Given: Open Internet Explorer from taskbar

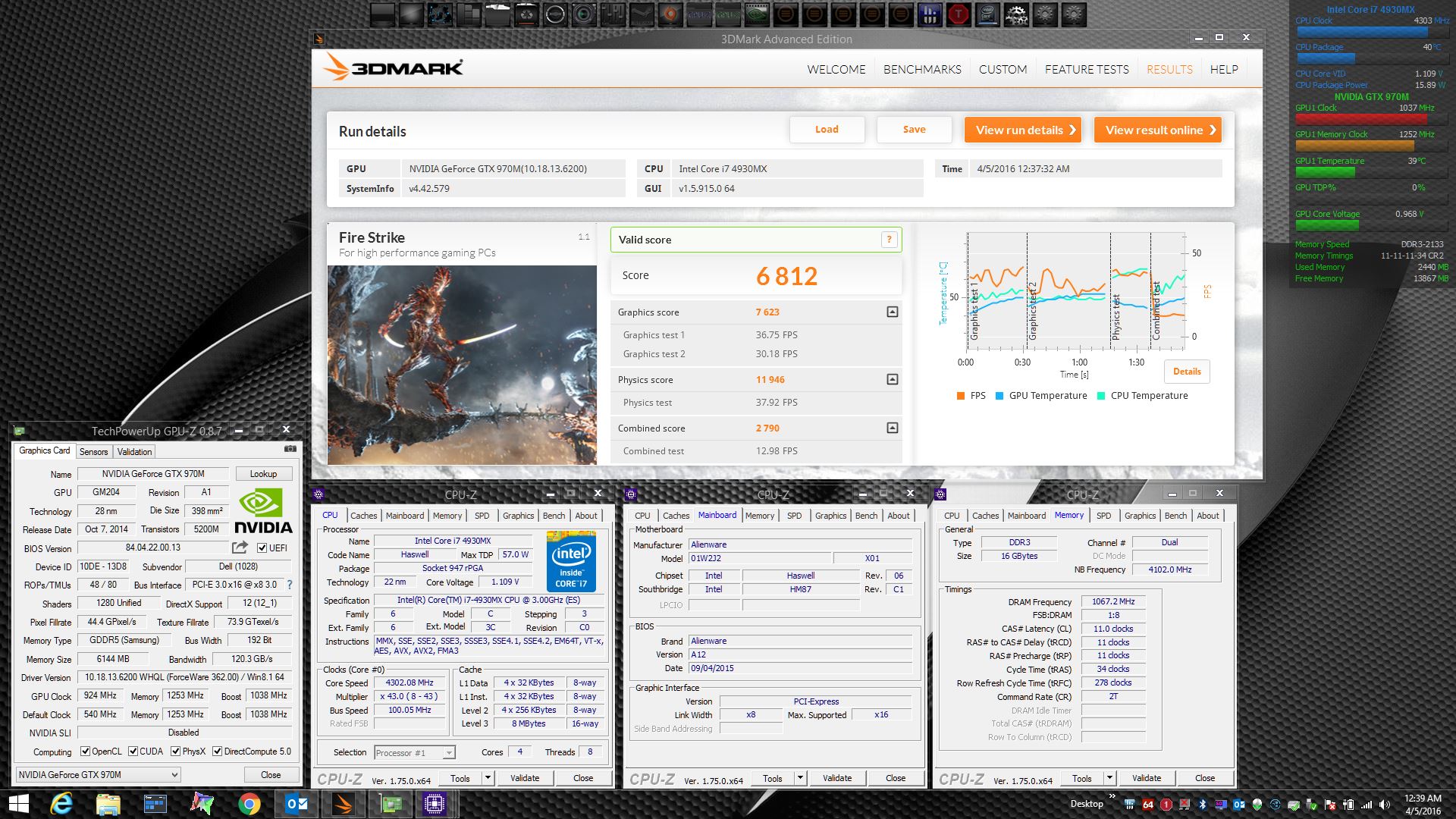Looking at the screenshot, I should pos(61,803).
